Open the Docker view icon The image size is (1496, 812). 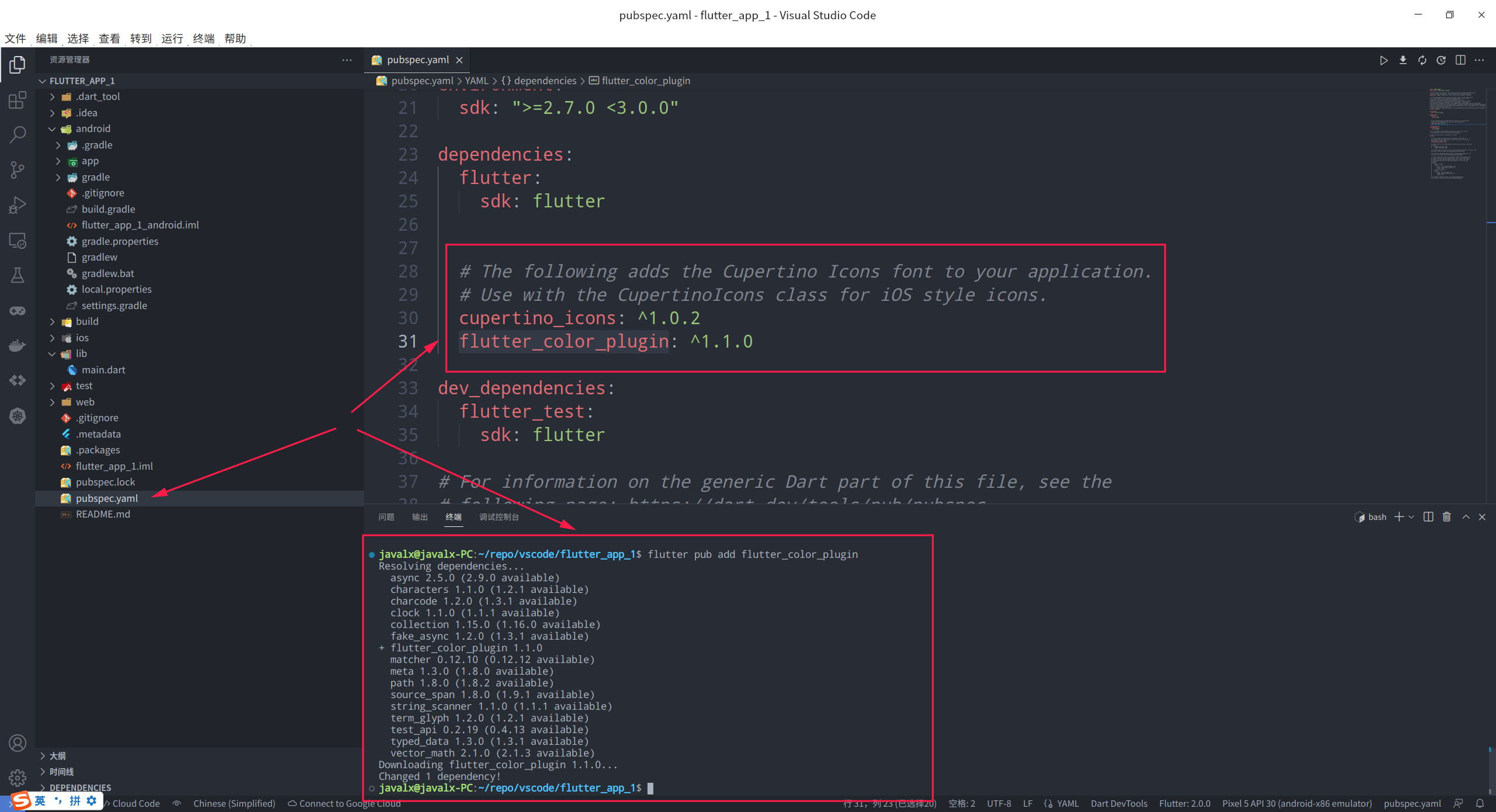point(18,345)
